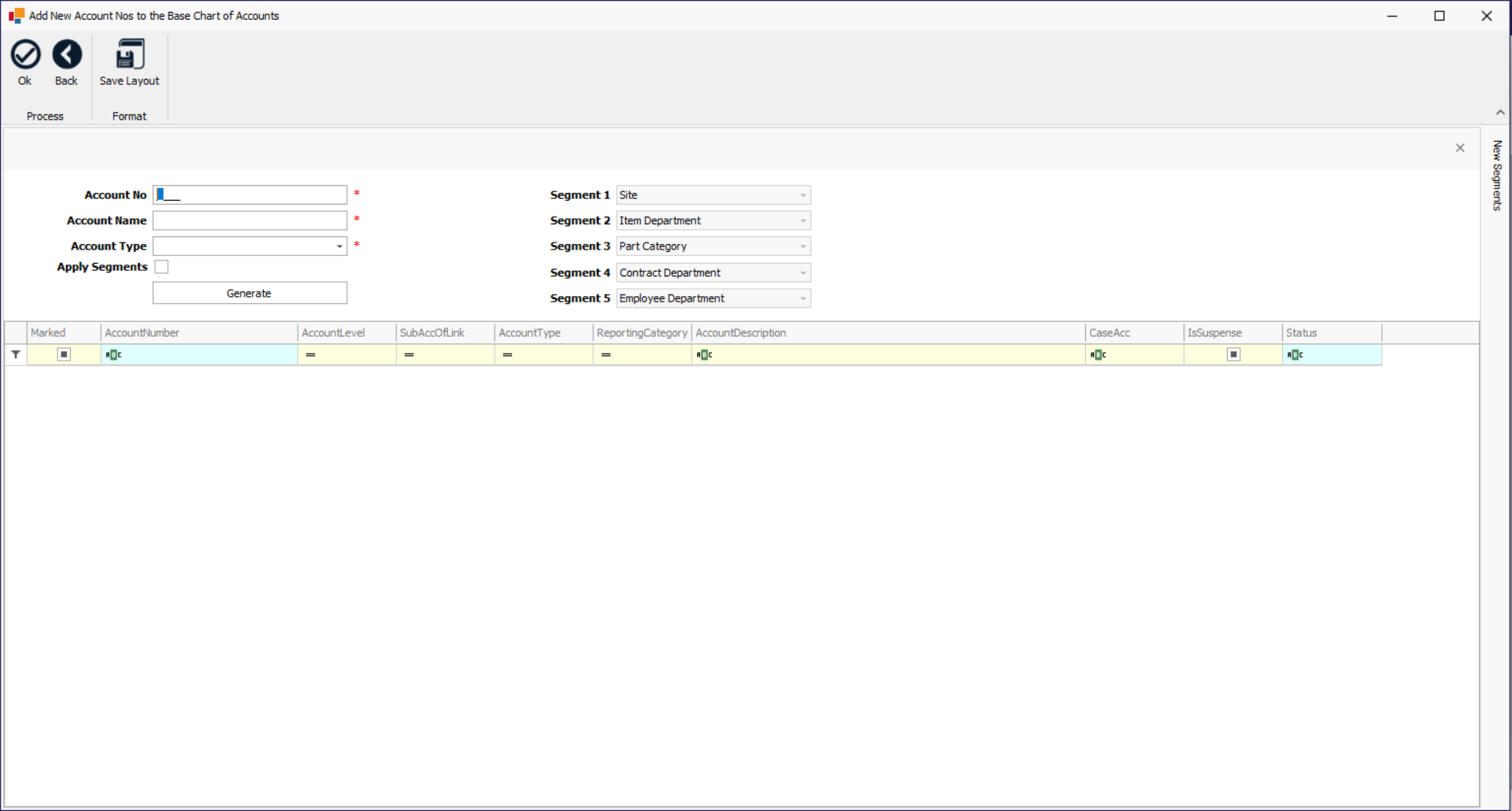Click the SubAccOfLink column header
1512x811 pixels.
(x=446, y=333)
